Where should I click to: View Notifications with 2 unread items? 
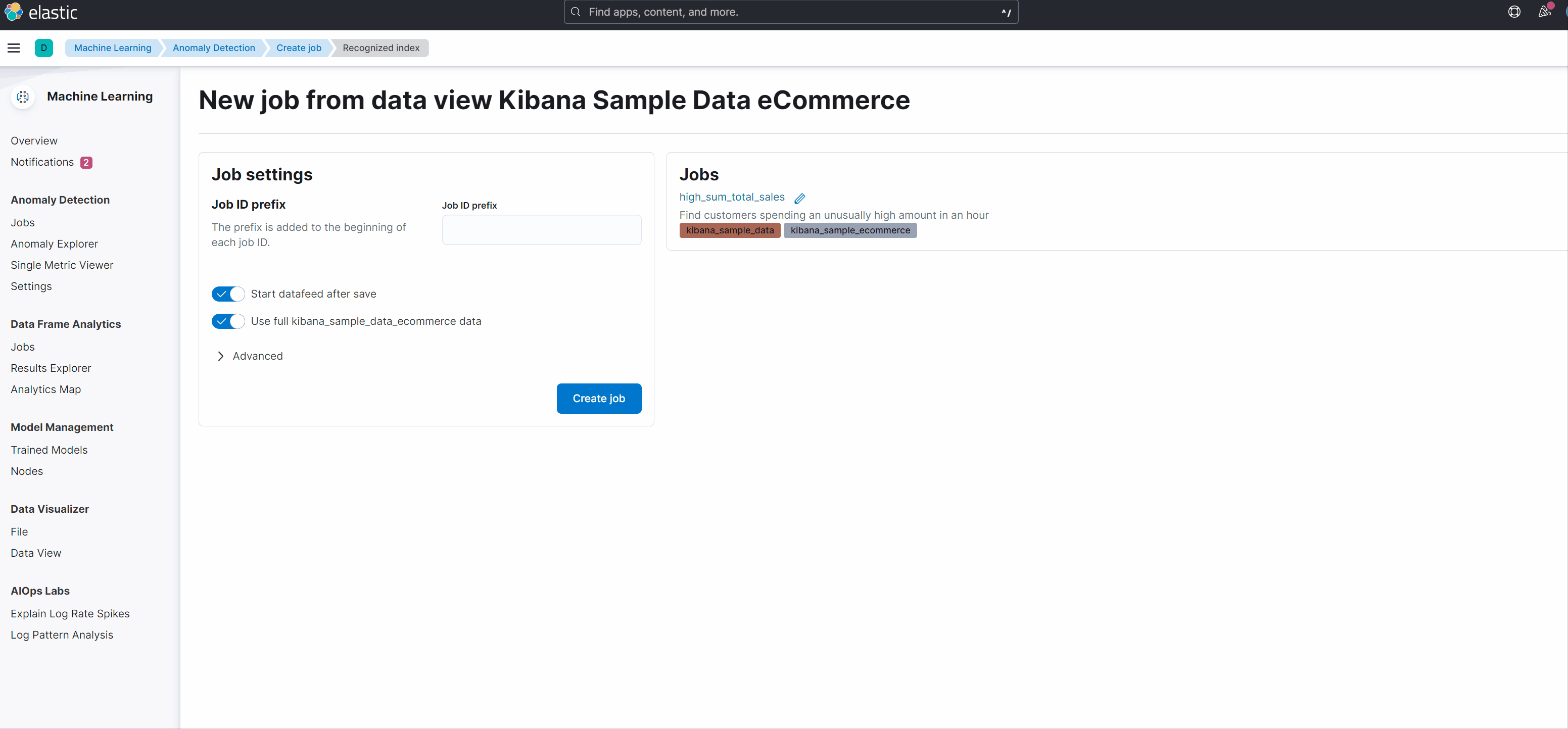point(42,162)
